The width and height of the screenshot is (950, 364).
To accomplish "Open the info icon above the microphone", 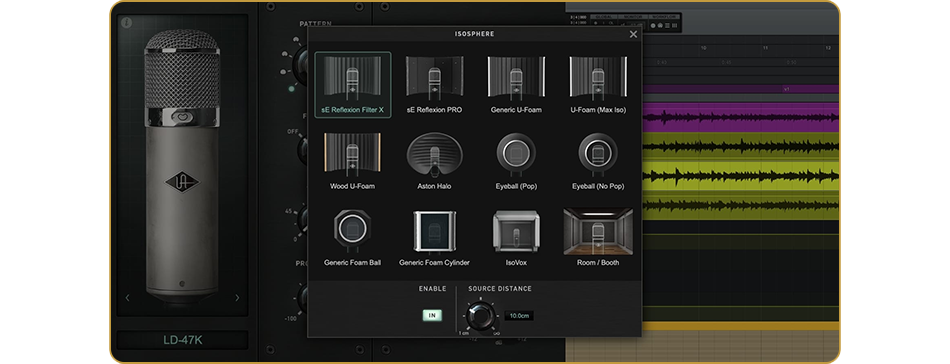I will point(127,22).
